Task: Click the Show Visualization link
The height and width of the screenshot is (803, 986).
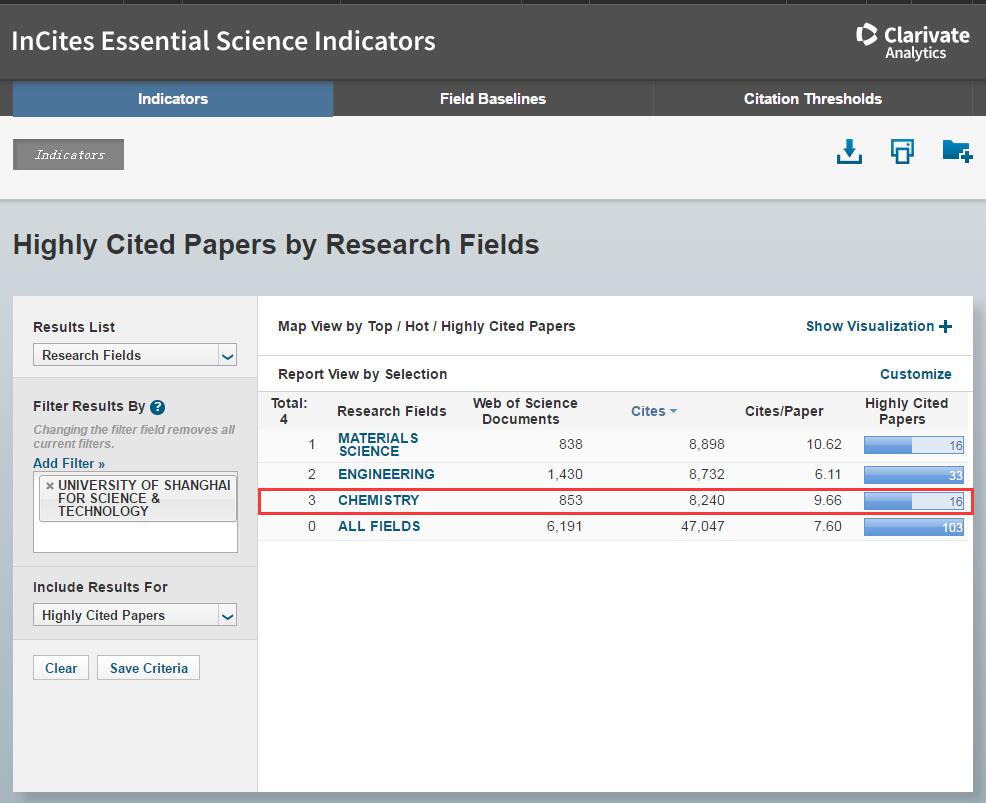Action: coord(870,326)
